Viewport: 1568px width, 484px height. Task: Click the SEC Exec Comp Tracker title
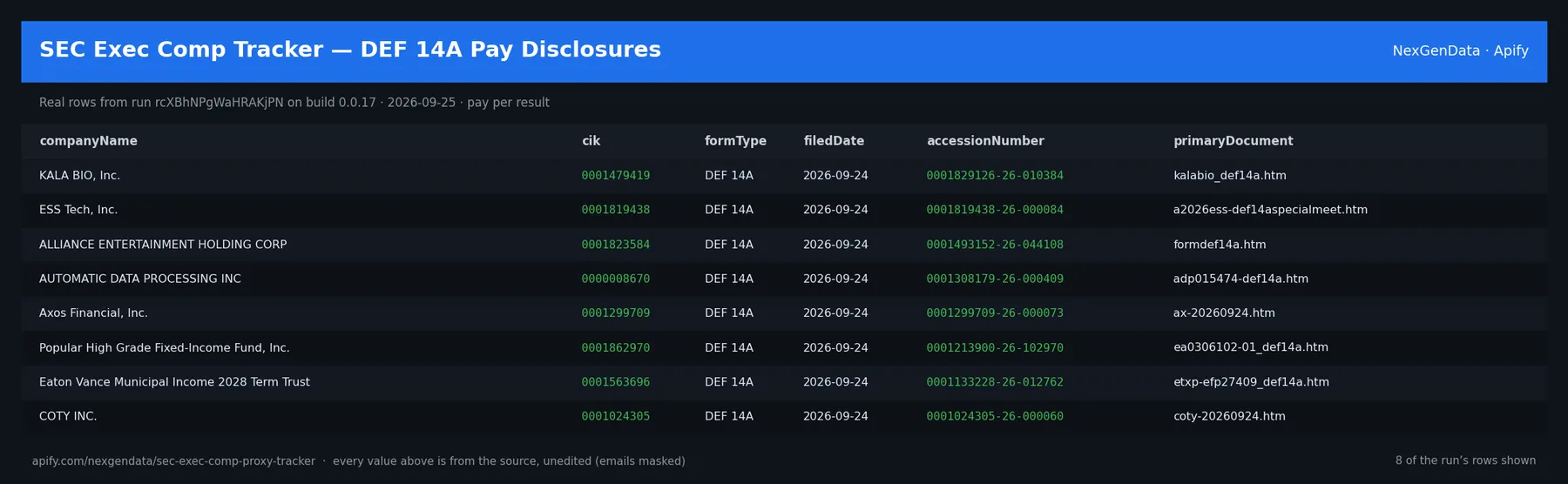tap(350, 50)
